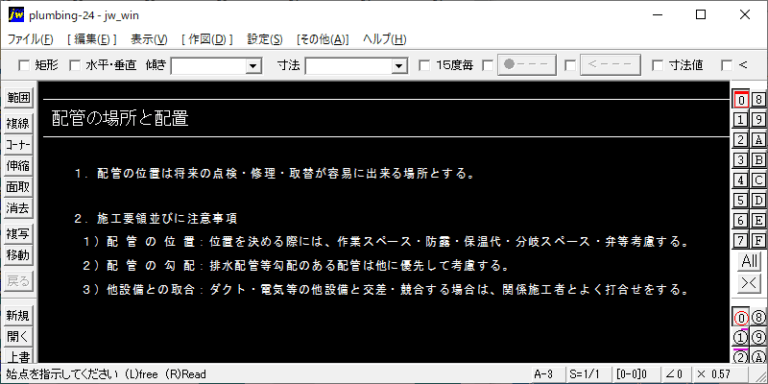768x384 pixels.
Task: Select the 移動 tool
Action: coord(18,255)
